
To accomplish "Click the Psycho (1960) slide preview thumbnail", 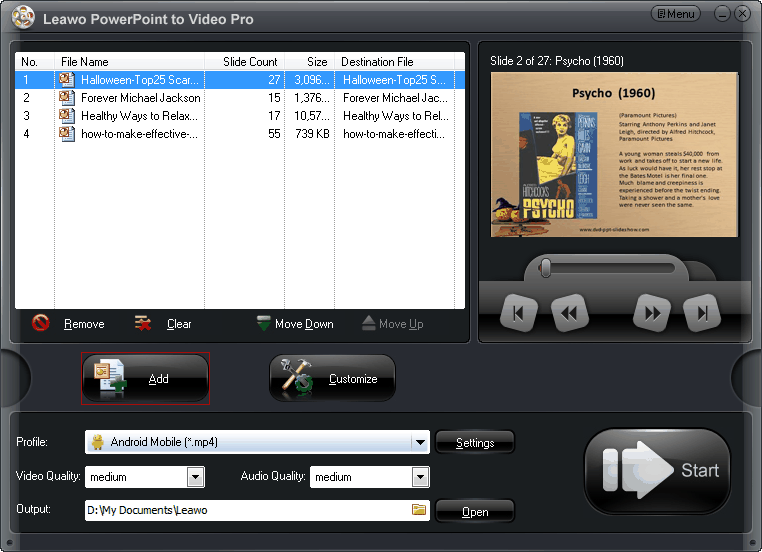I will point(614,155).
